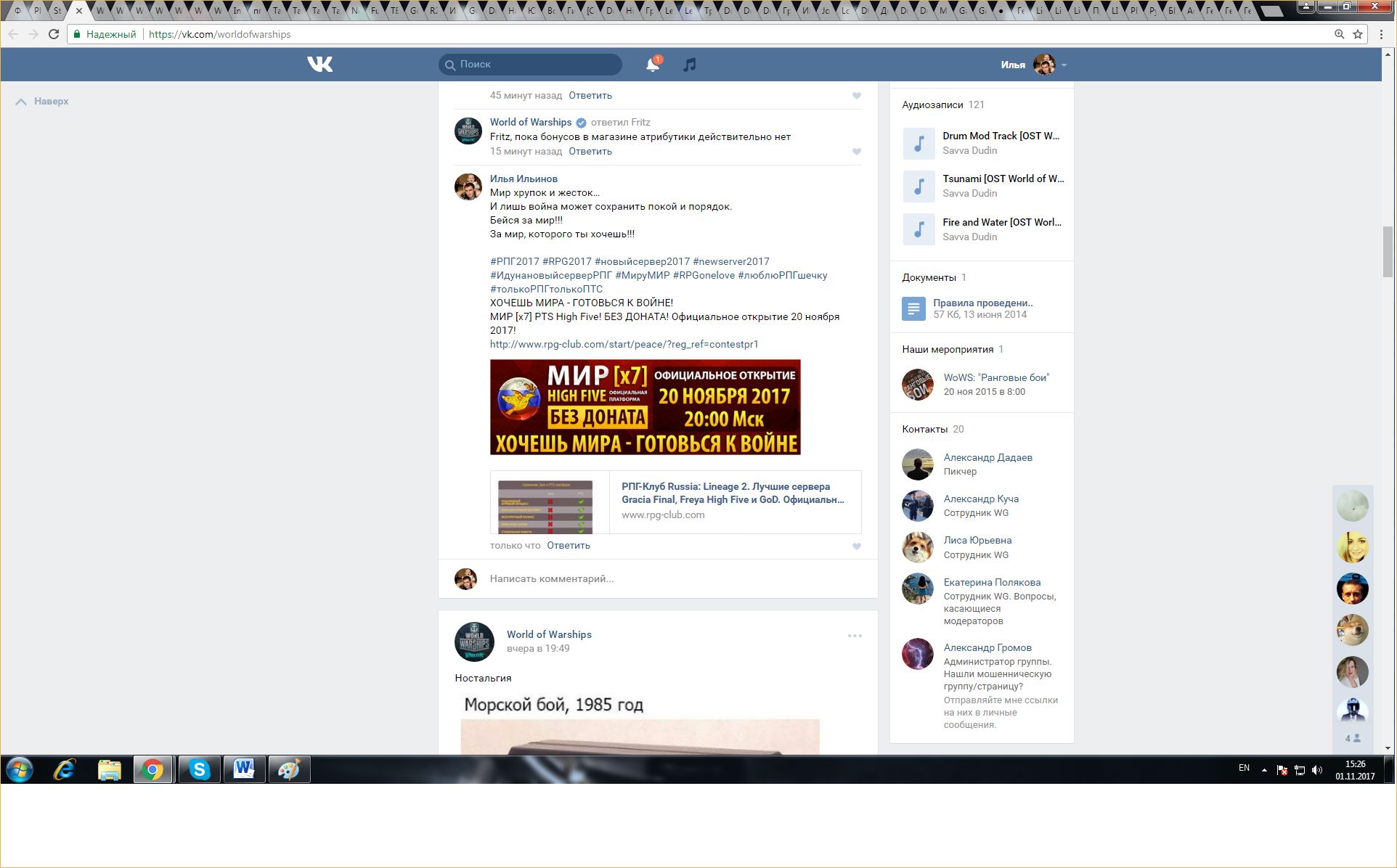Click address bar URL vk.com/worldofwarships
The image size is (1397, 868).
point(219,34)
